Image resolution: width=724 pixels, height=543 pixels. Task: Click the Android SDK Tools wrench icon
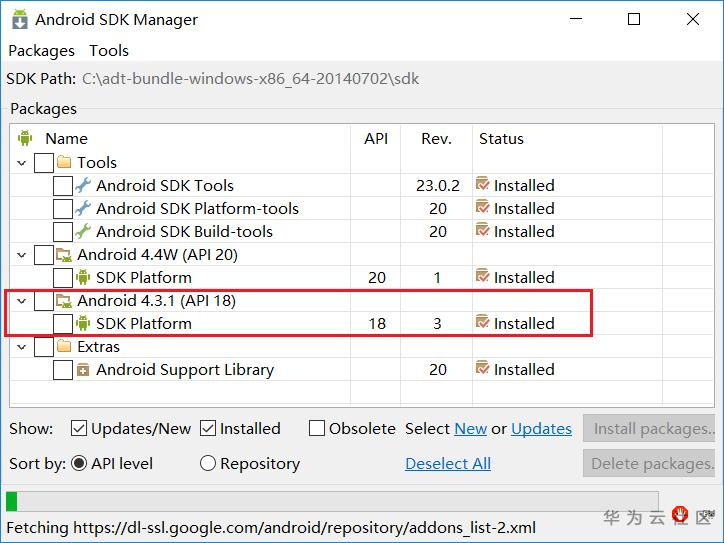(x=83, y=185)
